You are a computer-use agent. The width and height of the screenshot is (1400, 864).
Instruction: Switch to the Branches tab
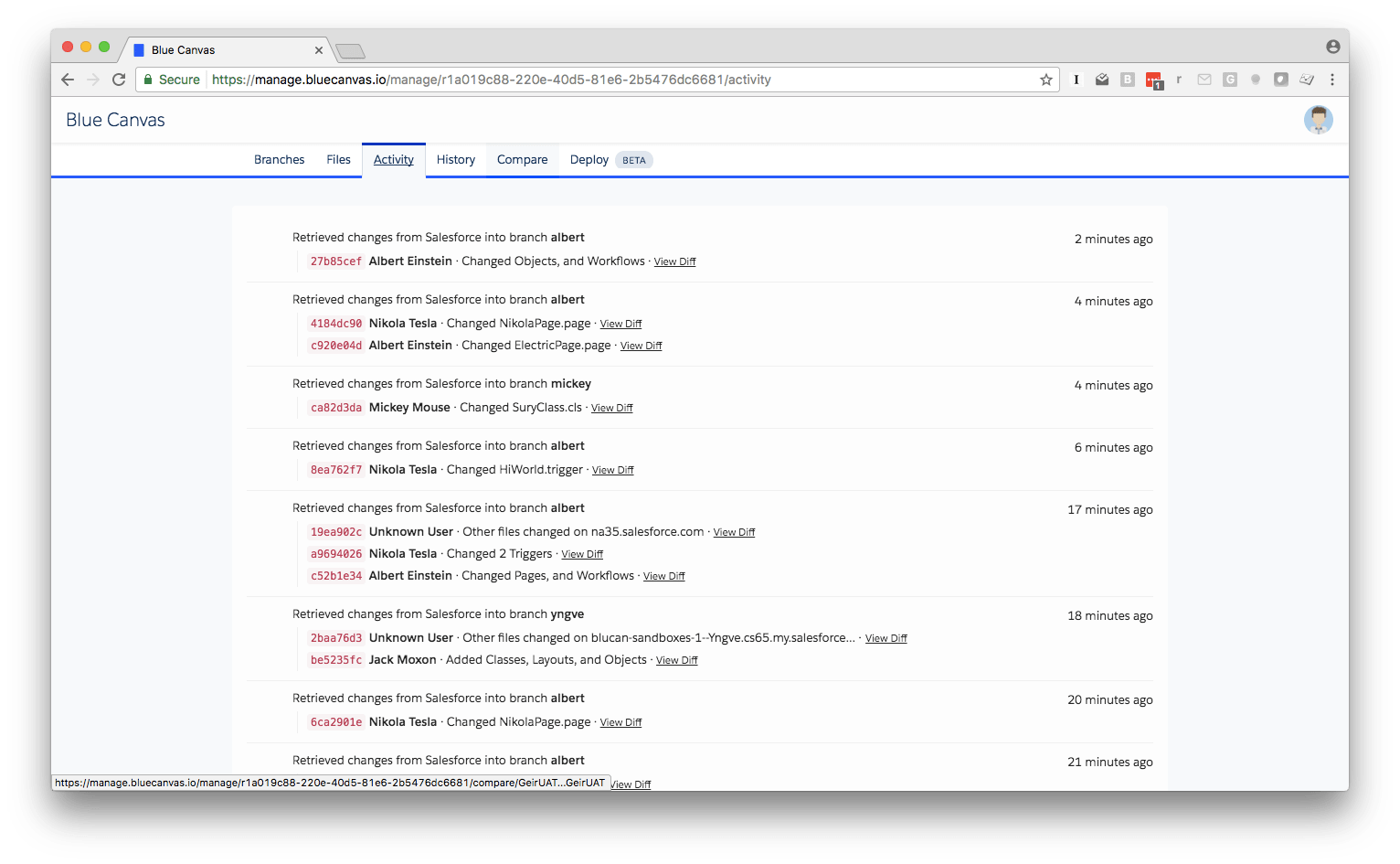tap(280, 159)
